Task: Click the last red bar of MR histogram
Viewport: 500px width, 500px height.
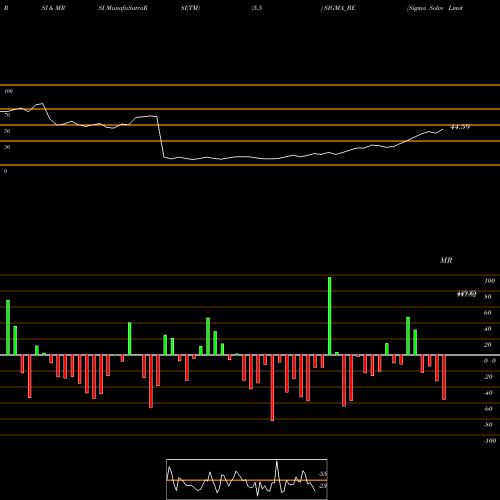Action: tap(444, 377)
